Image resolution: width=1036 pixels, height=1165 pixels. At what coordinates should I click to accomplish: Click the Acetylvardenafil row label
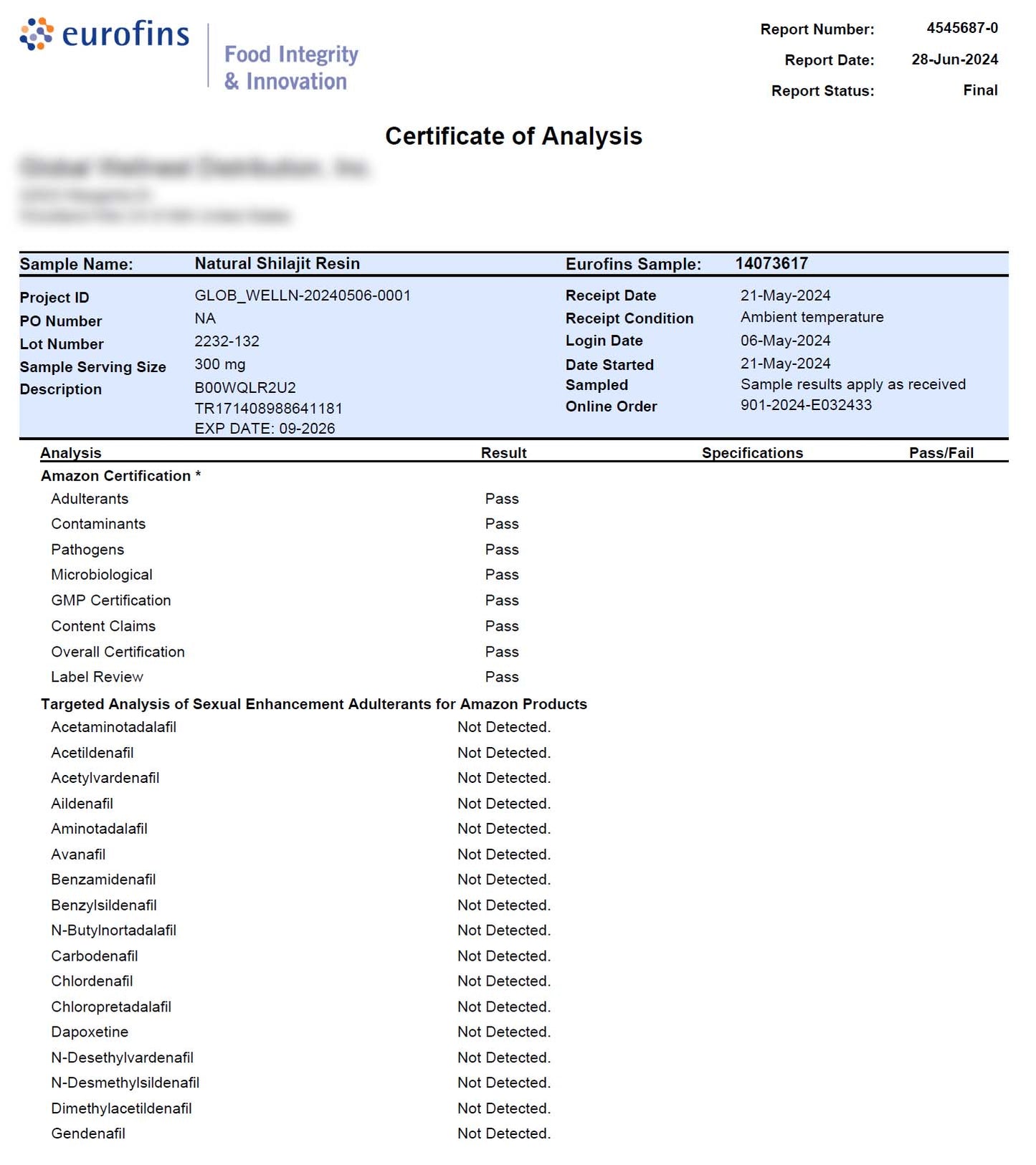tap(105, 778)
